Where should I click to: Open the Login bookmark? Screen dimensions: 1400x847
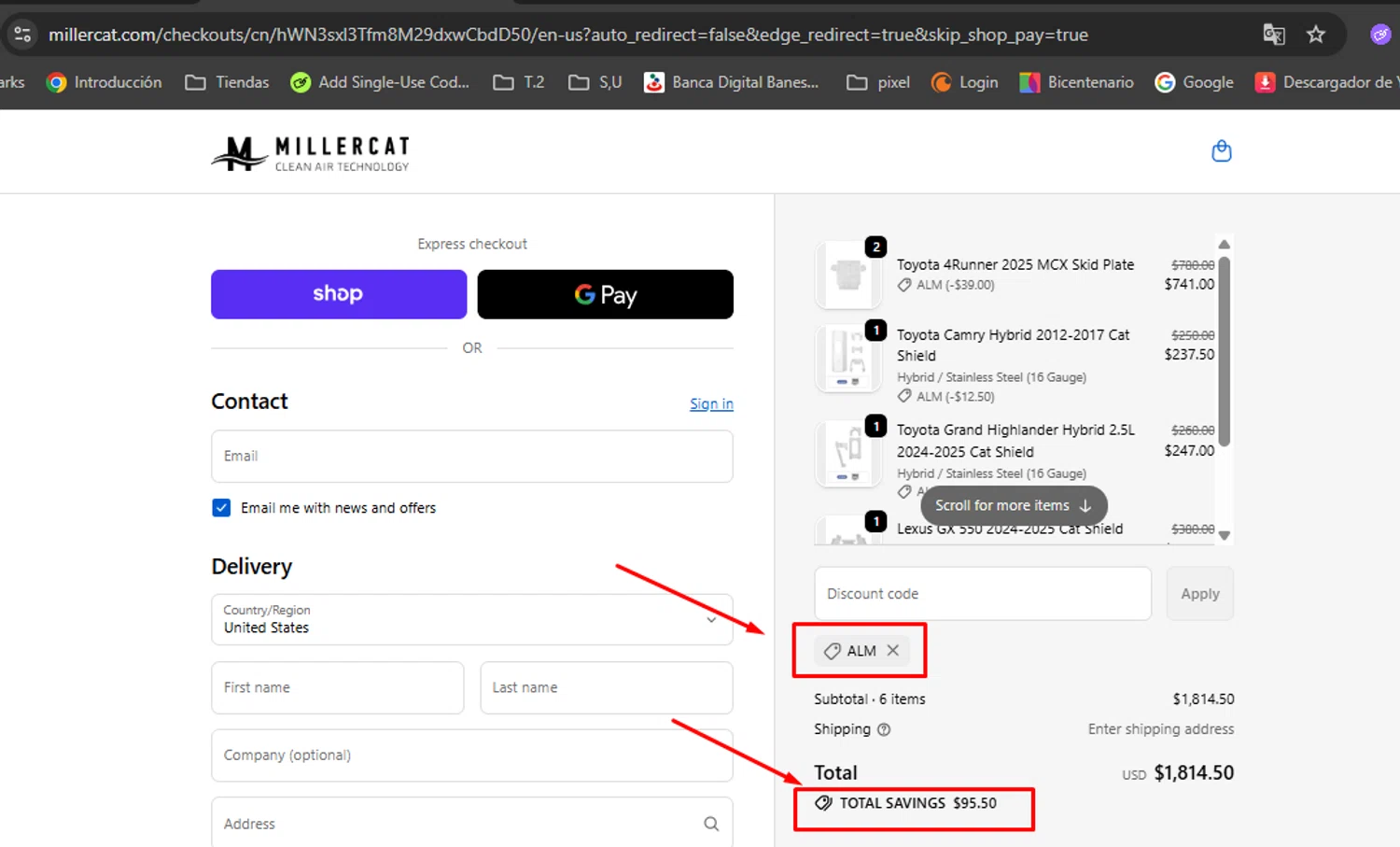pyautogui.click(x=965, y=82)
